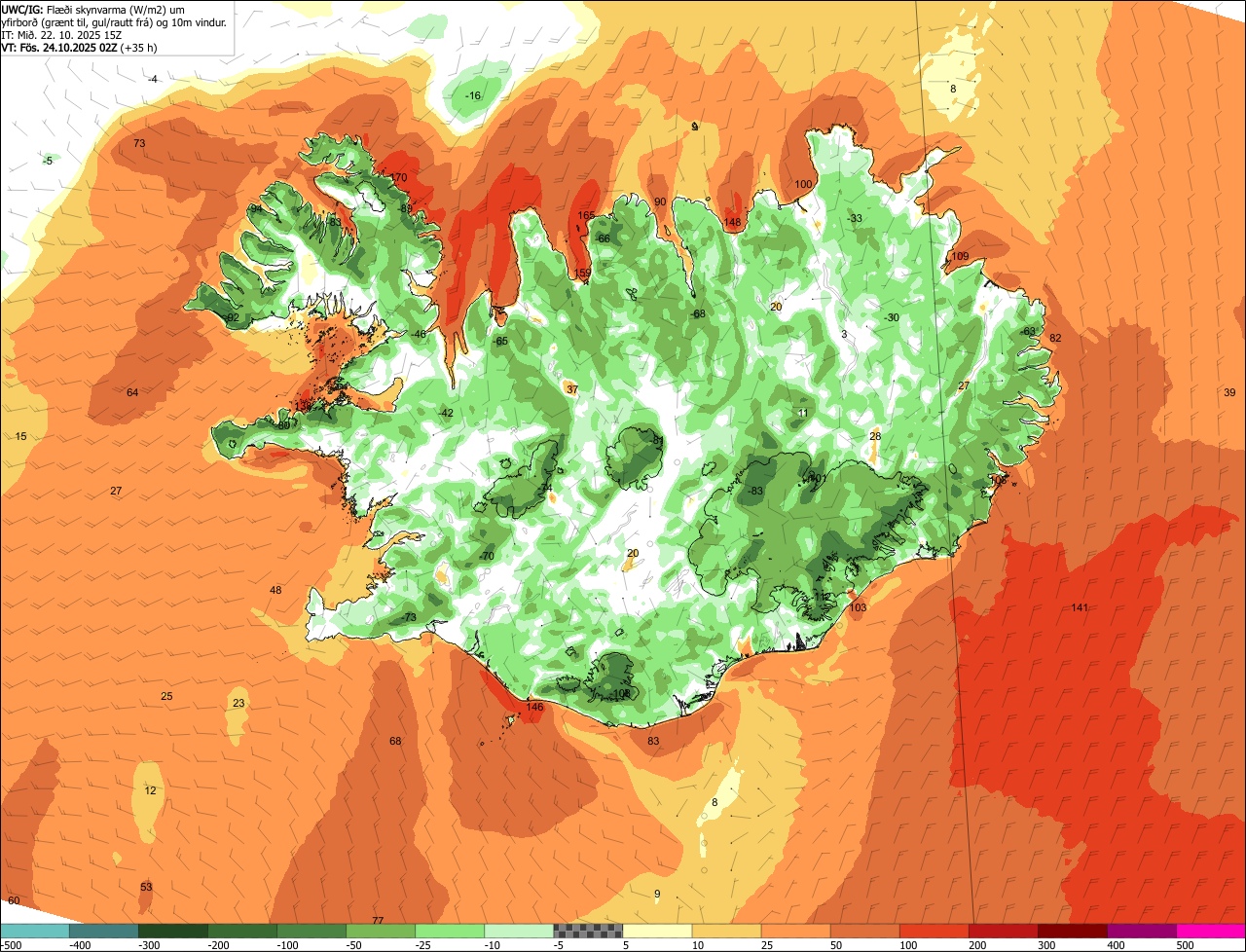The width and height of the screenshot is (1246, 952).
Task: Click the '165' value on the north coast
Action: click(586, 215)
